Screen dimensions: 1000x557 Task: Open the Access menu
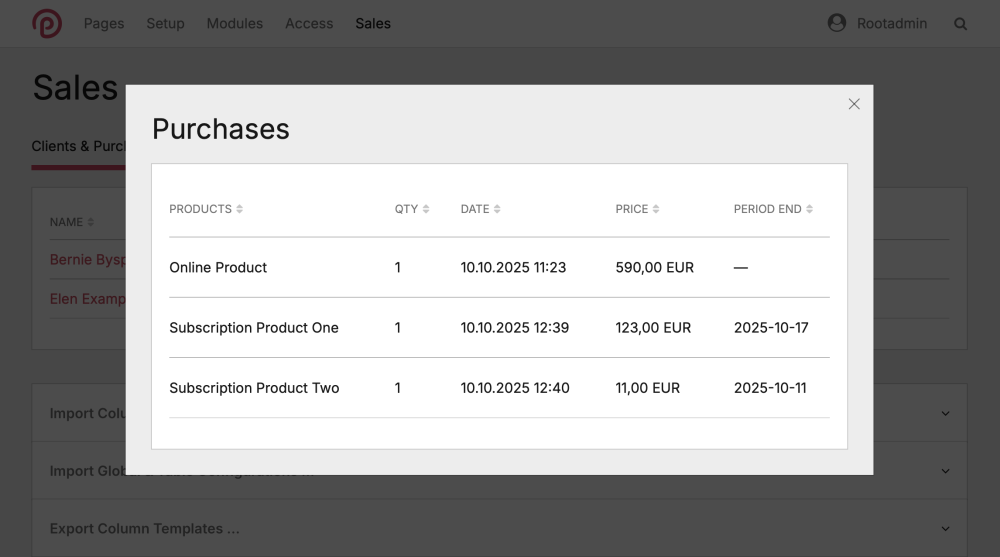[x=309, y=23]
